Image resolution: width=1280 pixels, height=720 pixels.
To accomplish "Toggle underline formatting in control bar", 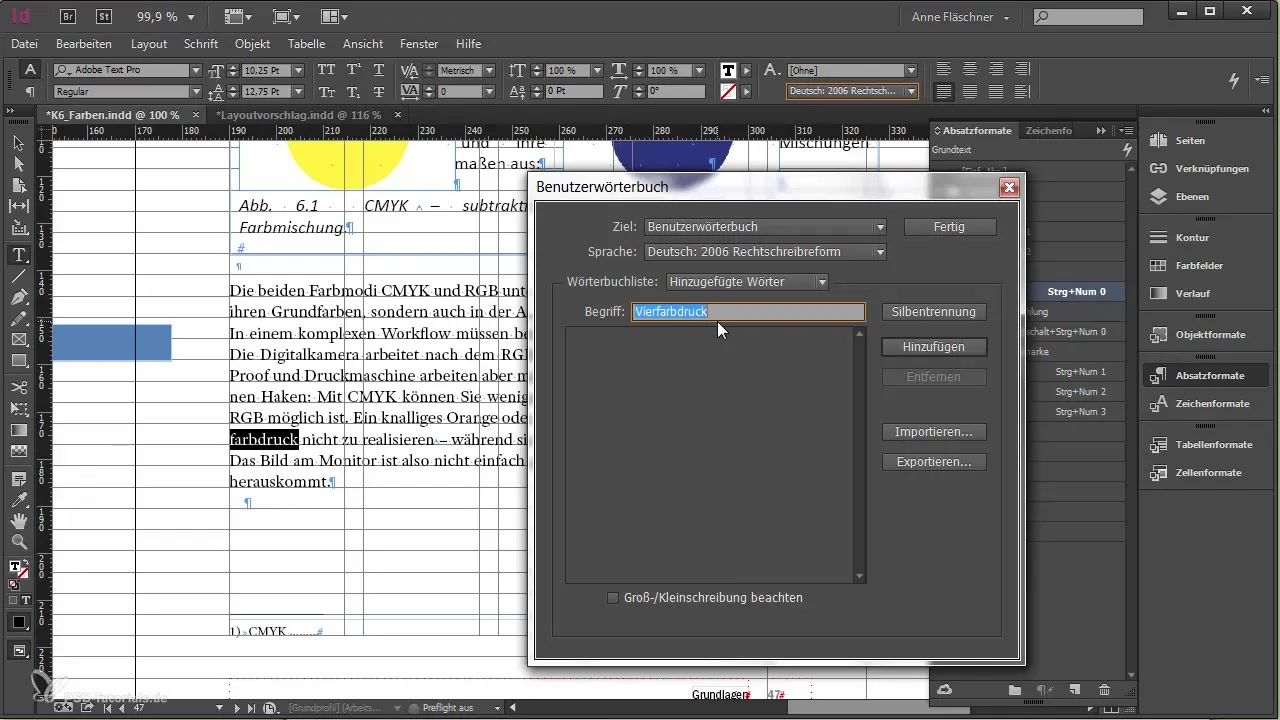I will [378, 70].
